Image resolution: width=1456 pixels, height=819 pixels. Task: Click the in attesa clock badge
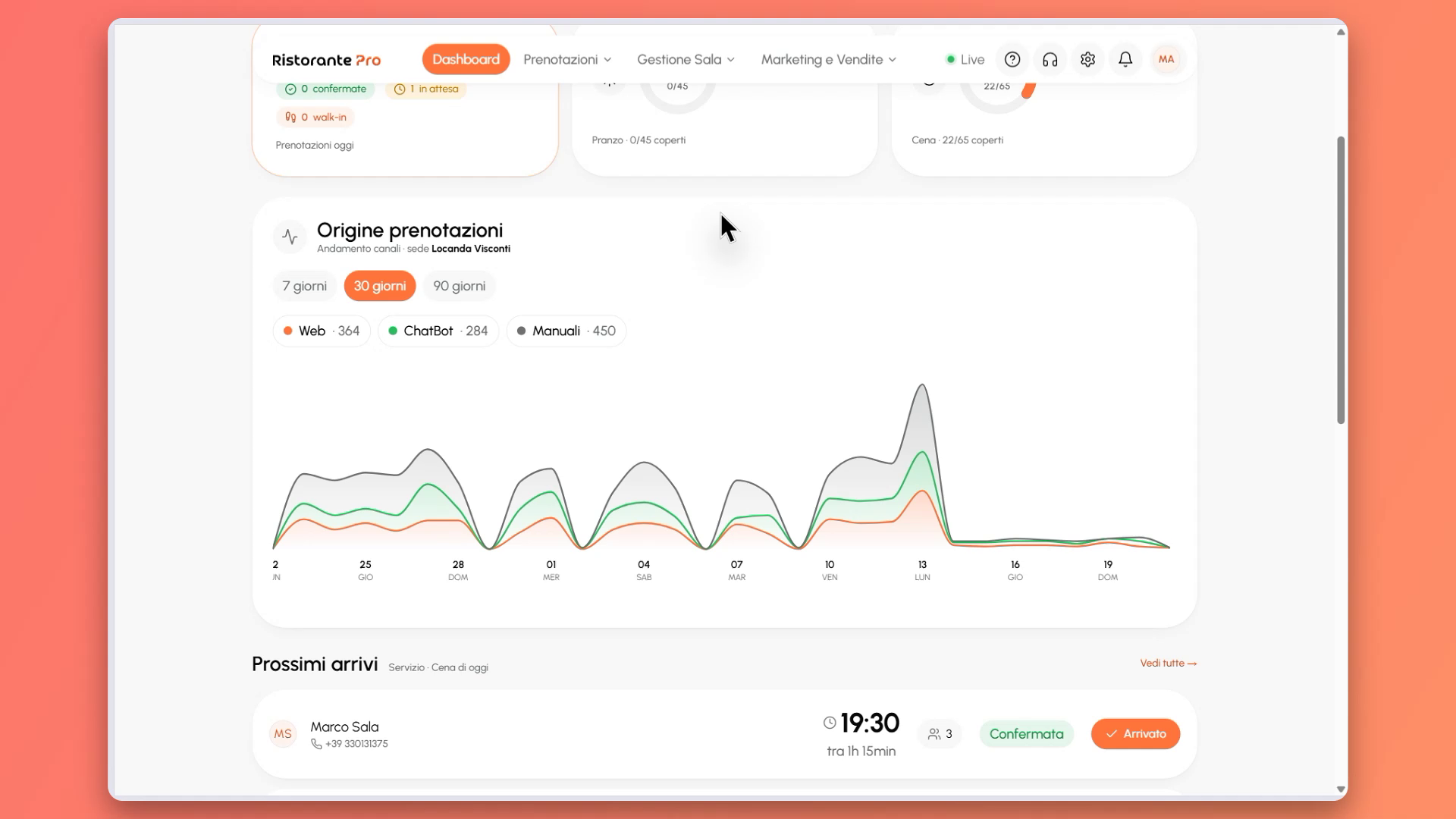[x=426, y=89]
